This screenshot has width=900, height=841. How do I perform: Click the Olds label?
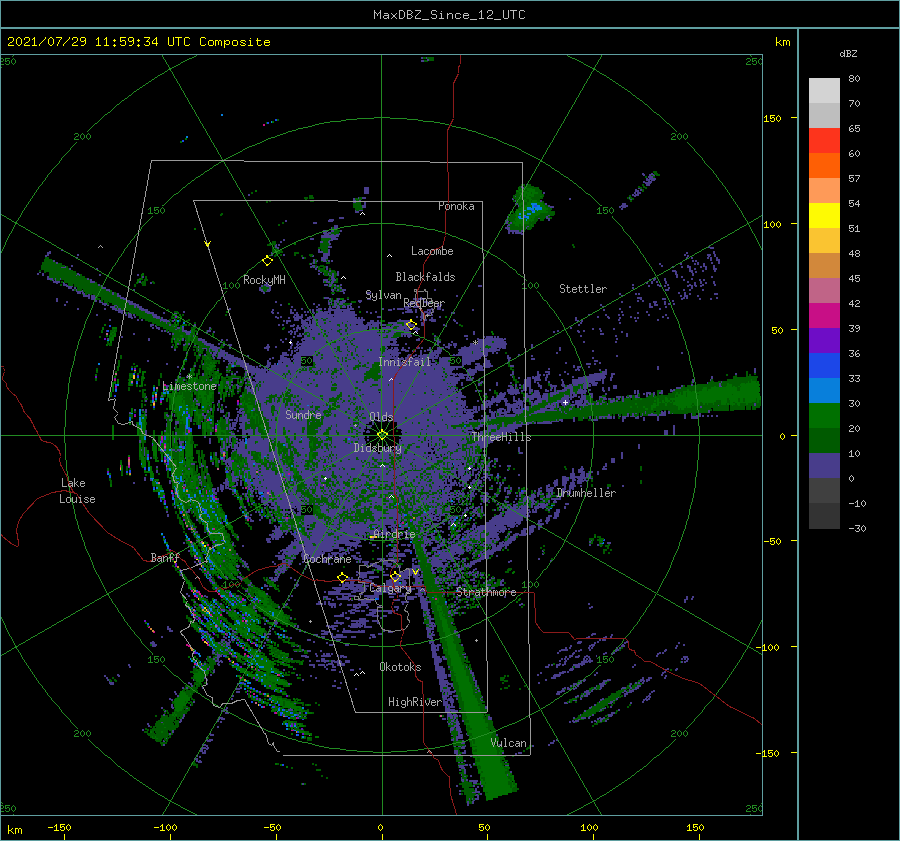click(x=381, y=417)
